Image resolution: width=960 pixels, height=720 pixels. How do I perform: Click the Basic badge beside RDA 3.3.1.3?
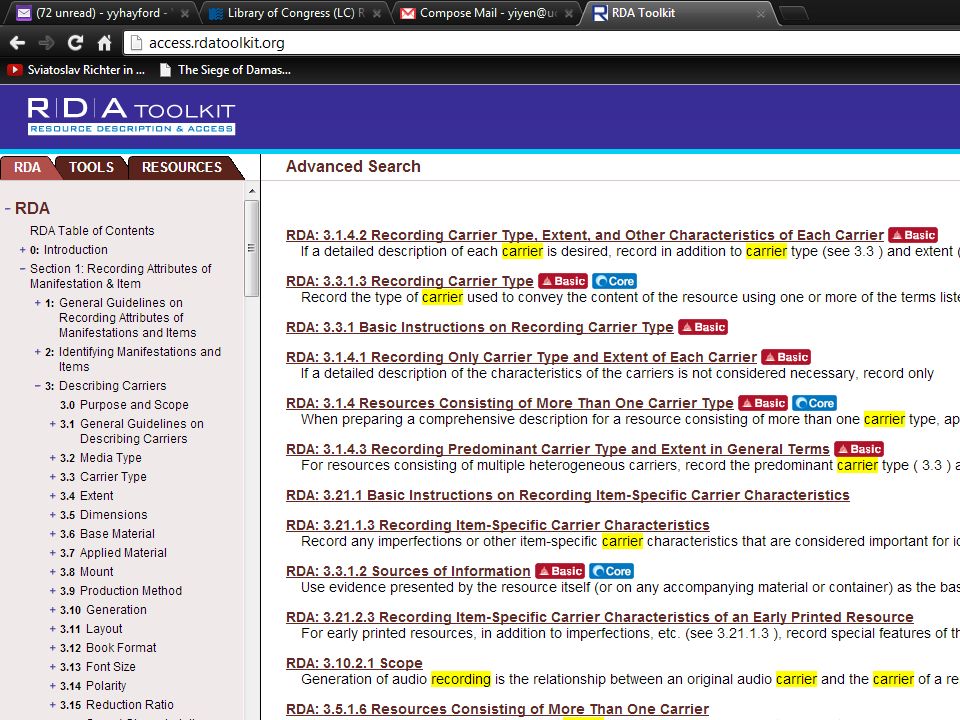pyautogui.click(x=563, y=281)
